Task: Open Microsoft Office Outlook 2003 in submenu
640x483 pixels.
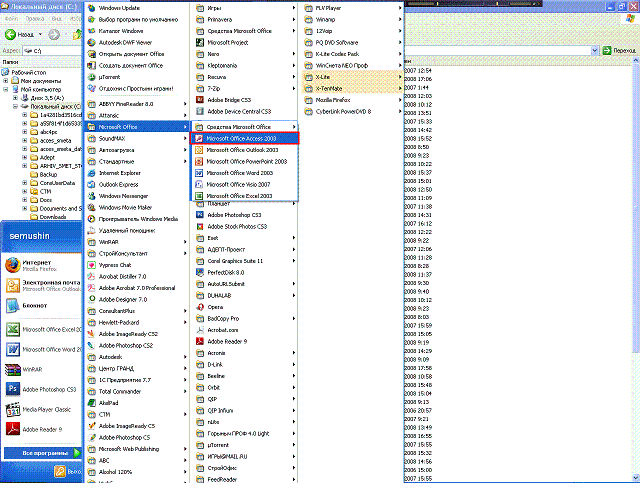Action: point(245,150)
